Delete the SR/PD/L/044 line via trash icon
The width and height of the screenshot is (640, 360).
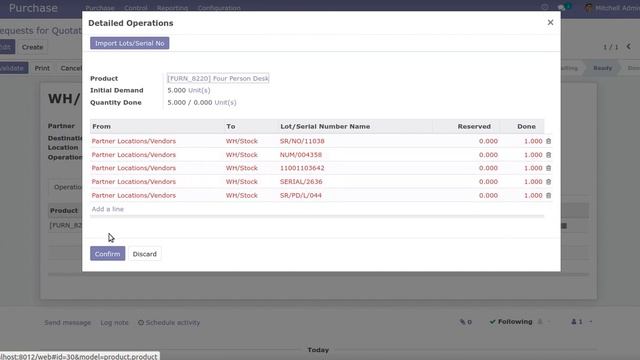[548, 196]
